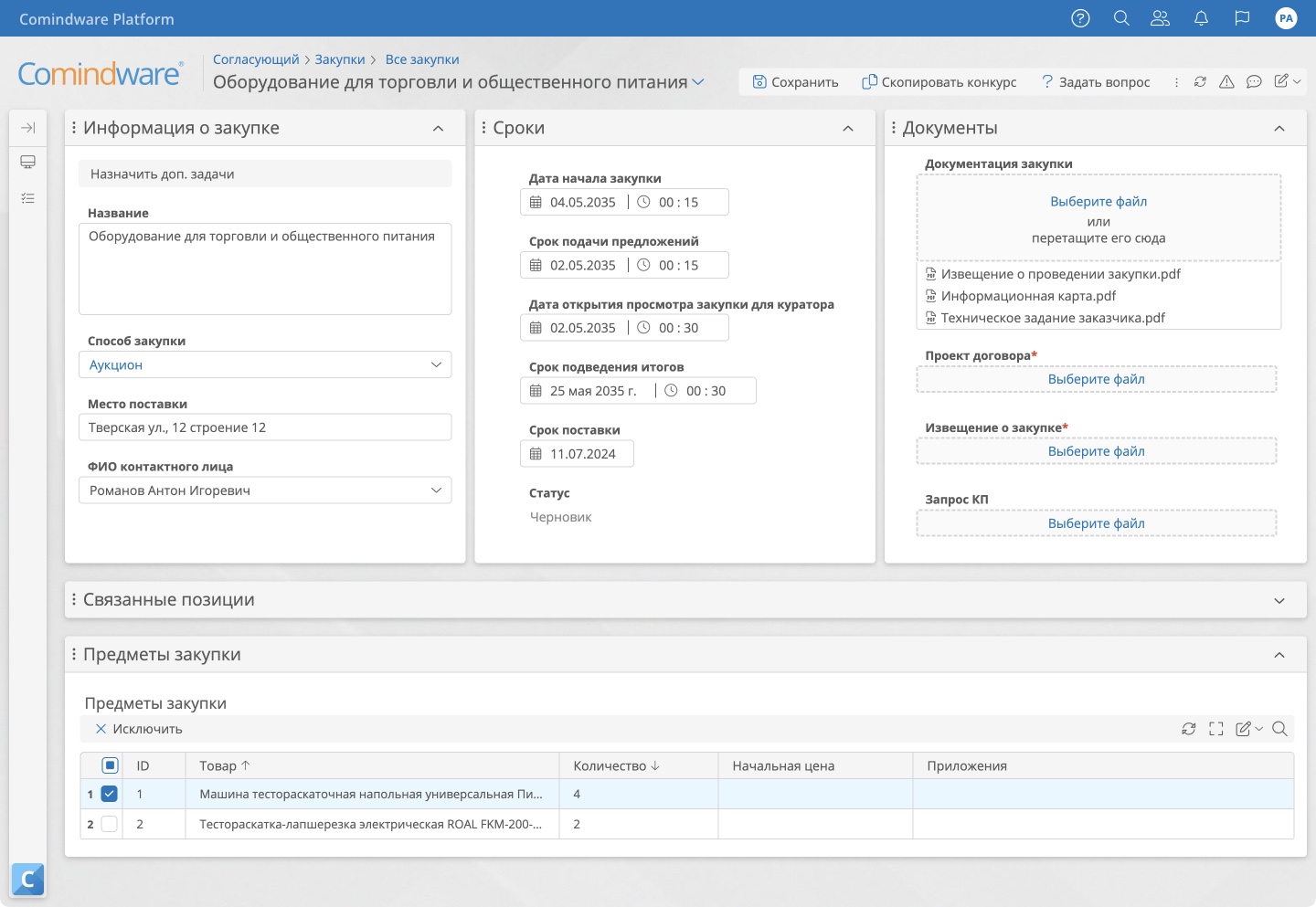Open table edit pencil menu
Image resolution: width=1316 pixels, height=907 pixels.
1248,729
